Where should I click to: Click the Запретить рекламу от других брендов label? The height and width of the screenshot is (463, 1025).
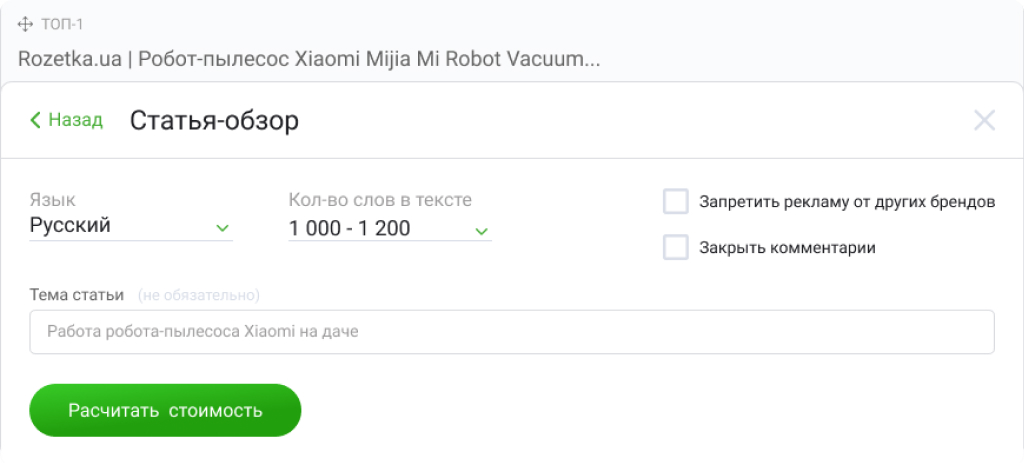pos(846,202)
